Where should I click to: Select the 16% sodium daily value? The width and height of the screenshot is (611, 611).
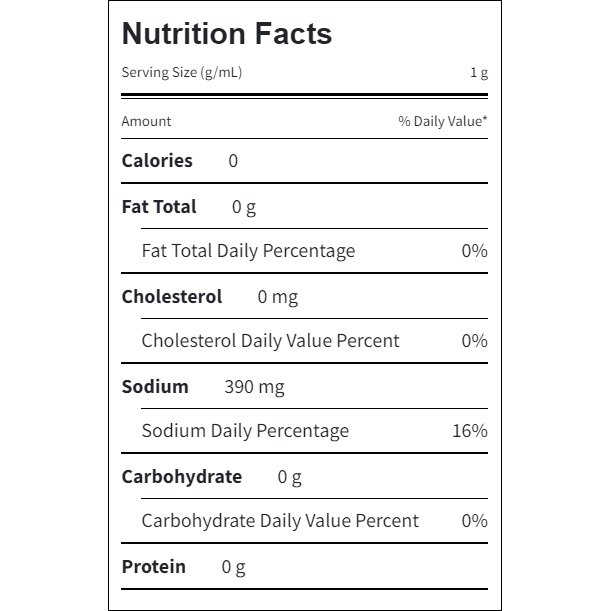tap(470, 431)
